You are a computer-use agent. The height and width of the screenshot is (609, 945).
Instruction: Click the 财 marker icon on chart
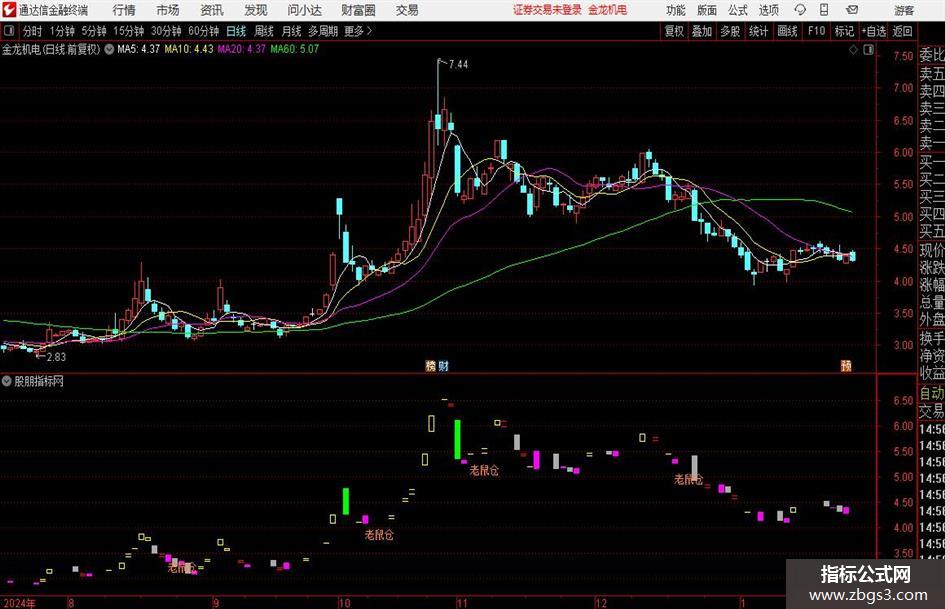click(443, 366)
